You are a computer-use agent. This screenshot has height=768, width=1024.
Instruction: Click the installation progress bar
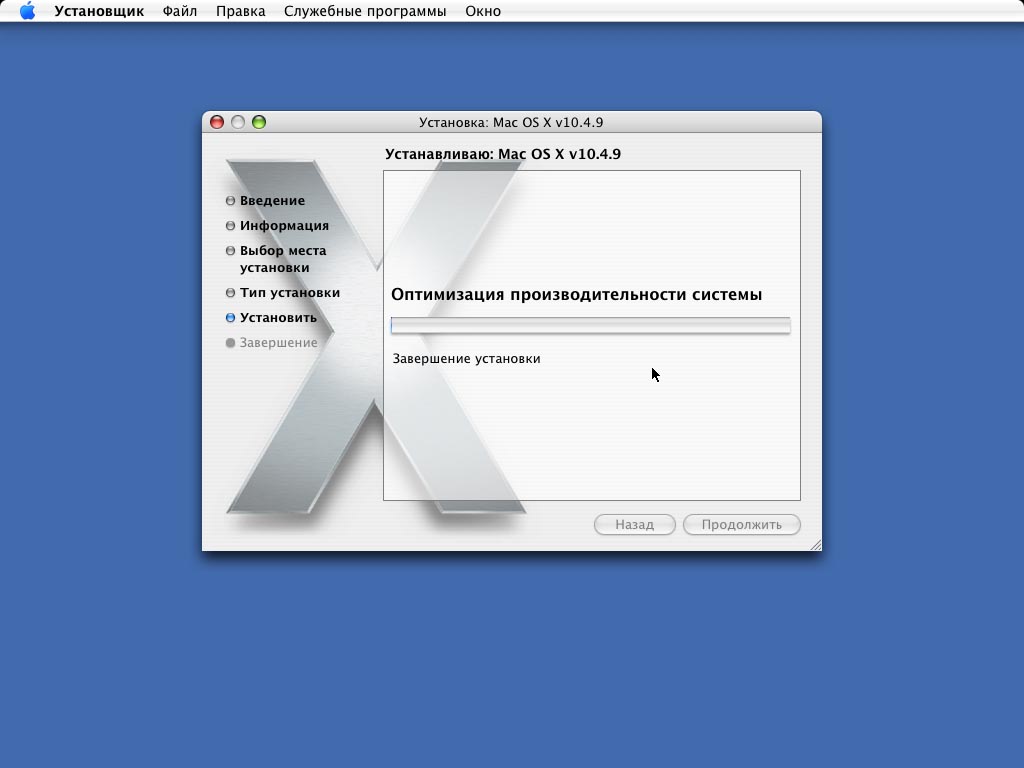(x=590, y=325)
